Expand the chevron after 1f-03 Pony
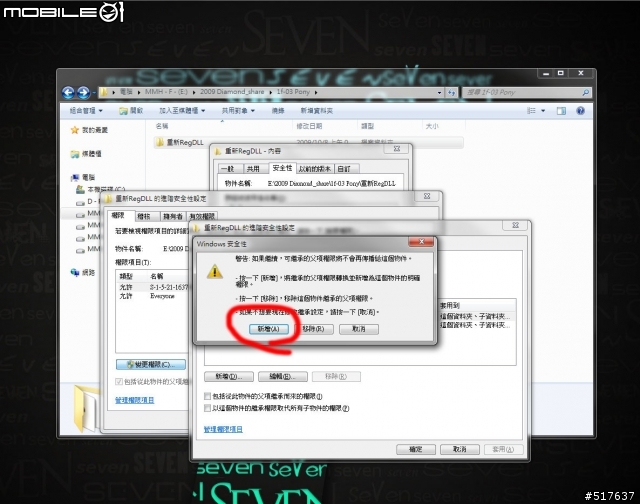640x504 pixels. click(316, 92)
